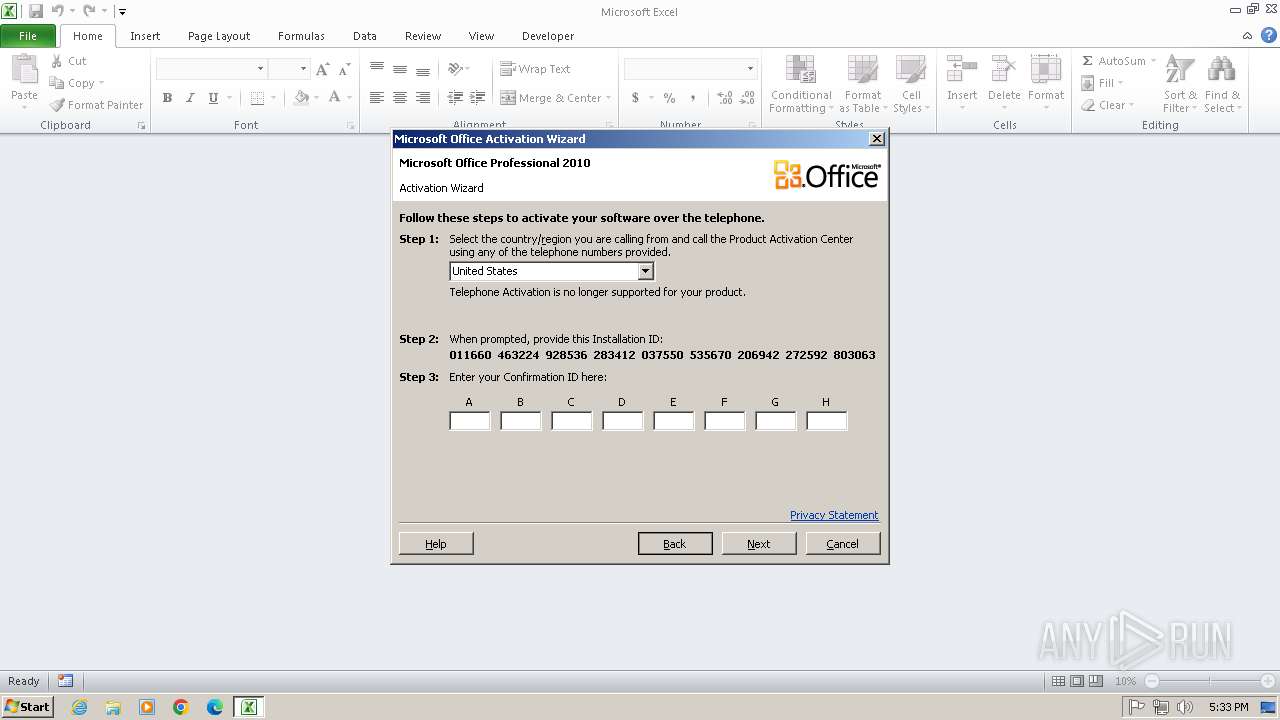The height and width of the screenshot is (720, 1280).
Task: Open the File tab
Action: pyautogui.click(x=28, y=36)
